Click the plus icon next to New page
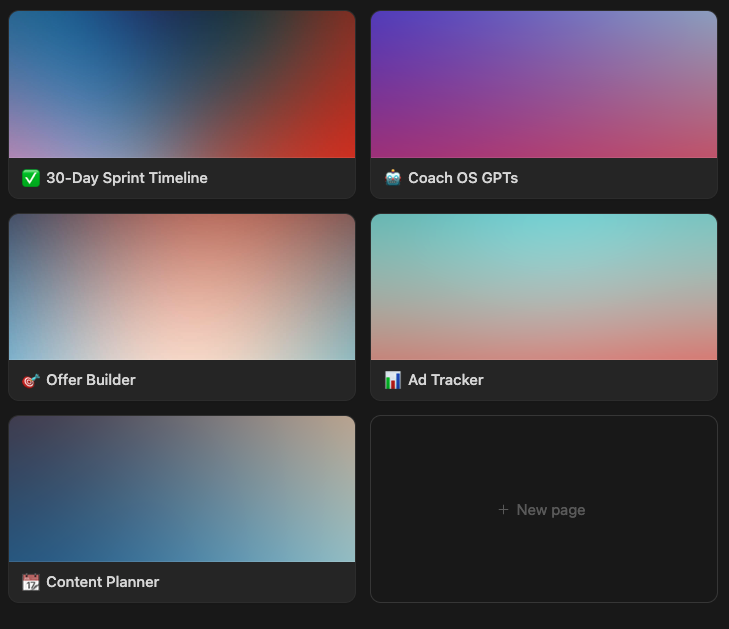The height and width of the screenshot is (629, 729). pyautogui.click(x=503, y=510)
